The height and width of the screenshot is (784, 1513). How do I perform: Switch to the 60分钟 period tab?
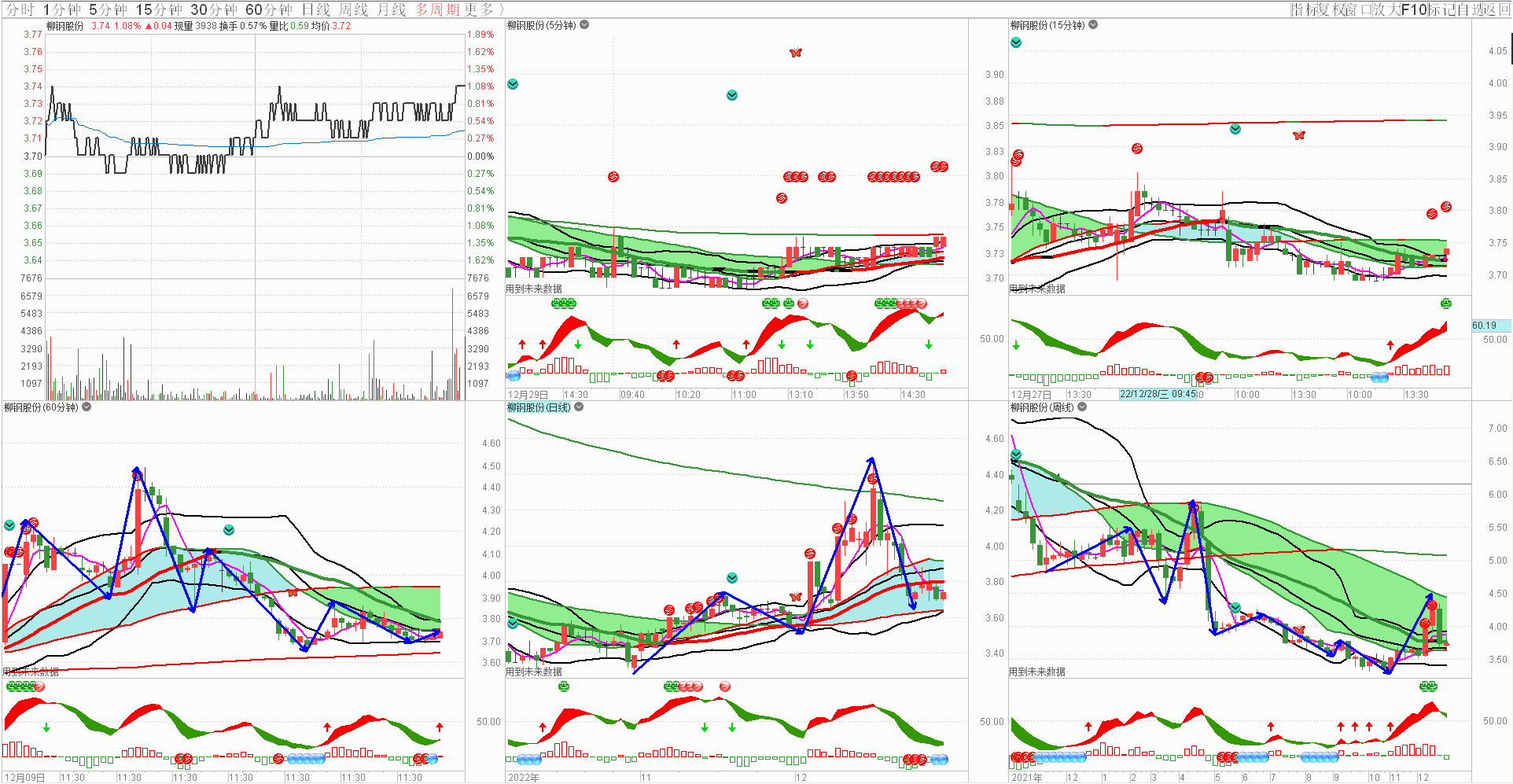269,9
